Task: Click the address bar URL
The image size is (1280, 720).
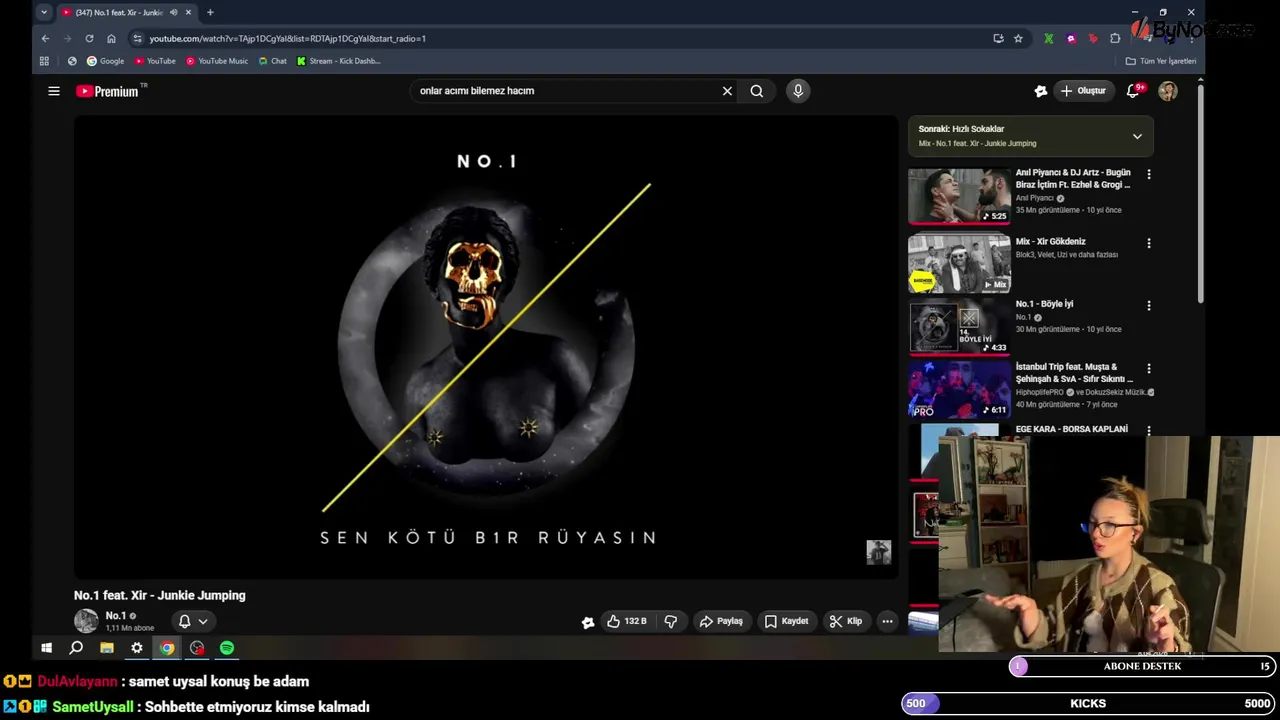Action: tap(288, 38)
